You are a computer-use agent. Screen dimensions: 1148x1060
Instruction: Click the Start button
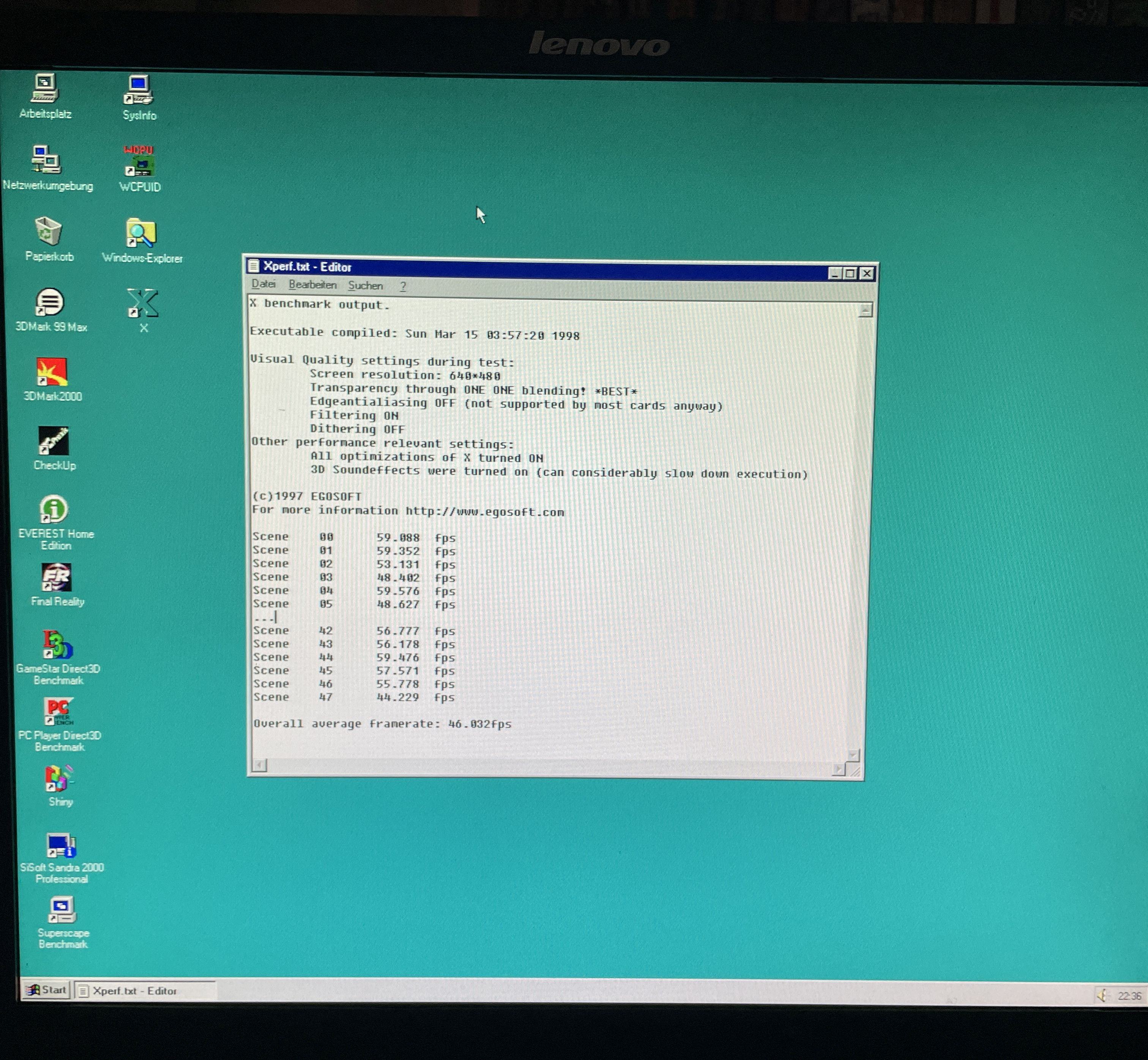pos(46,990)
